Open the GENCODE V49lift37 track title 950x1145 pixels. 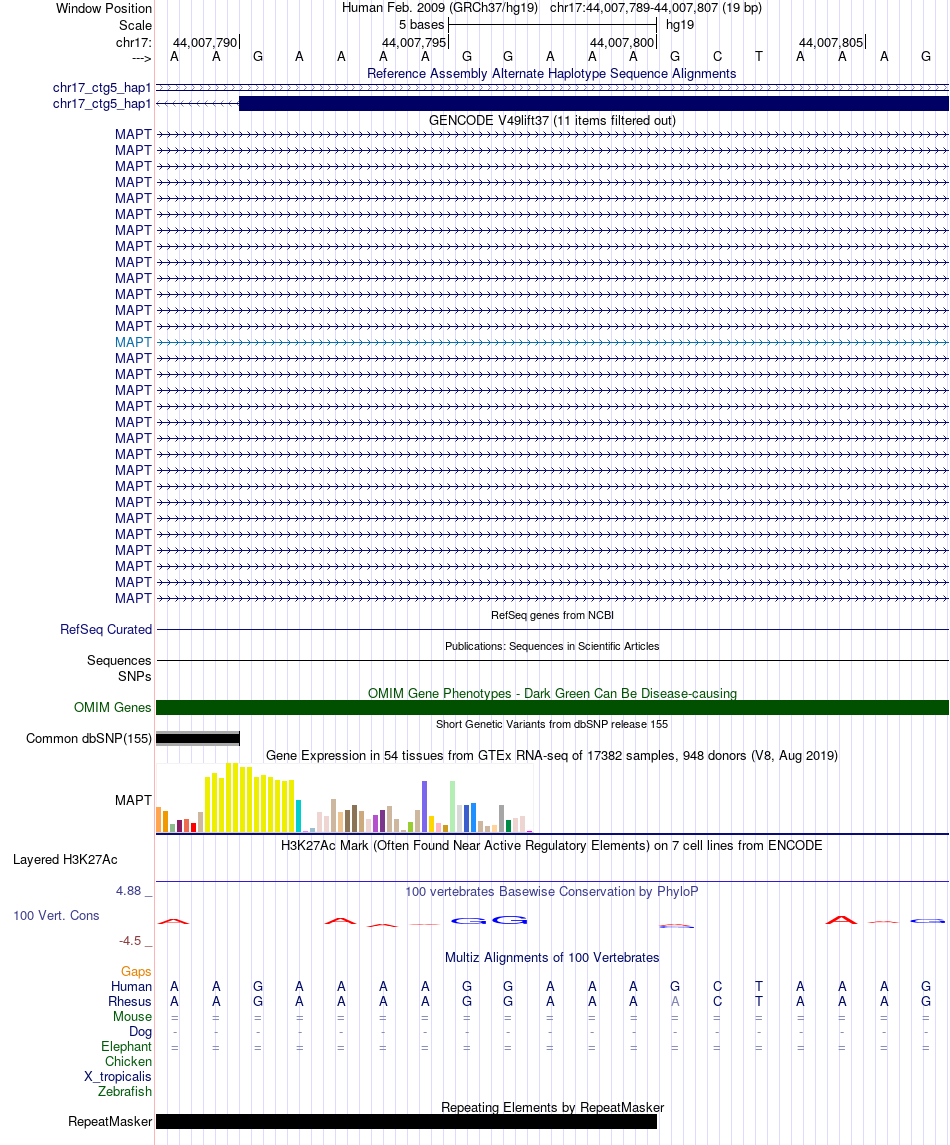pos(552,120)
